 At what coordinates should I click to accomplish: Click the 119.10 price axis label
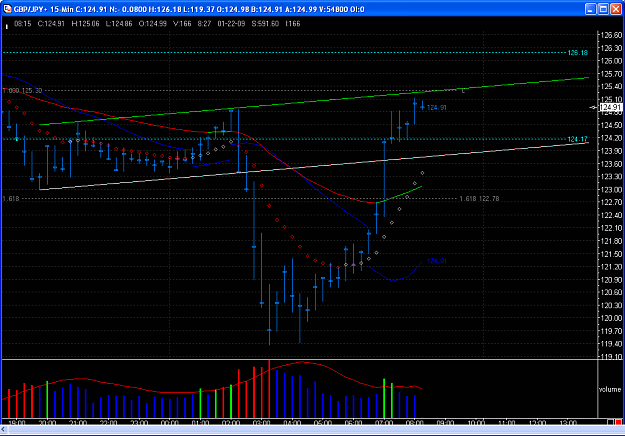tap(611, 357)
